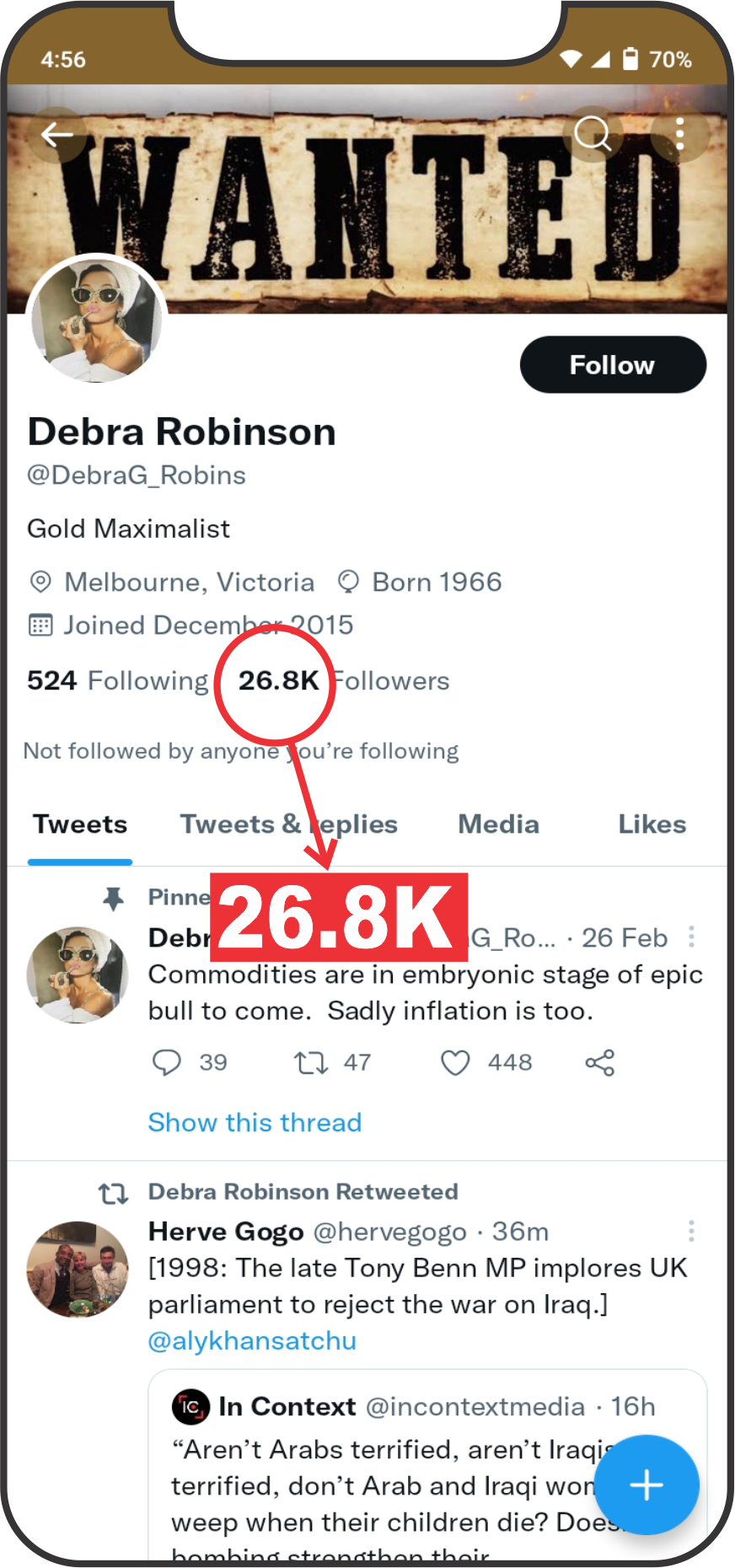The image size is (735, 1568).
Task: Switch to the Media tab
Action: 498,824
